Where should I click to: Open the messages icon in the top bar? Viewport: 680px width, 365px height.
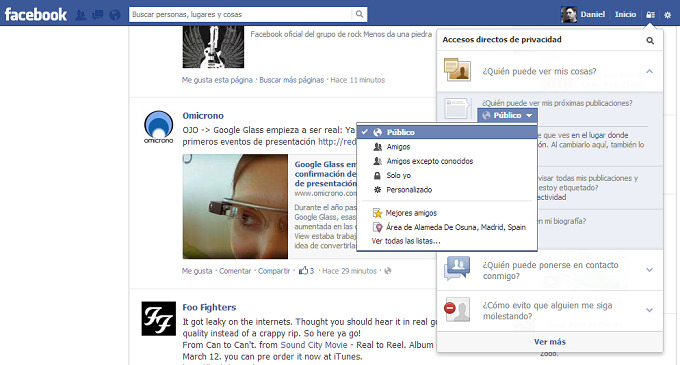tap(98, 15)
